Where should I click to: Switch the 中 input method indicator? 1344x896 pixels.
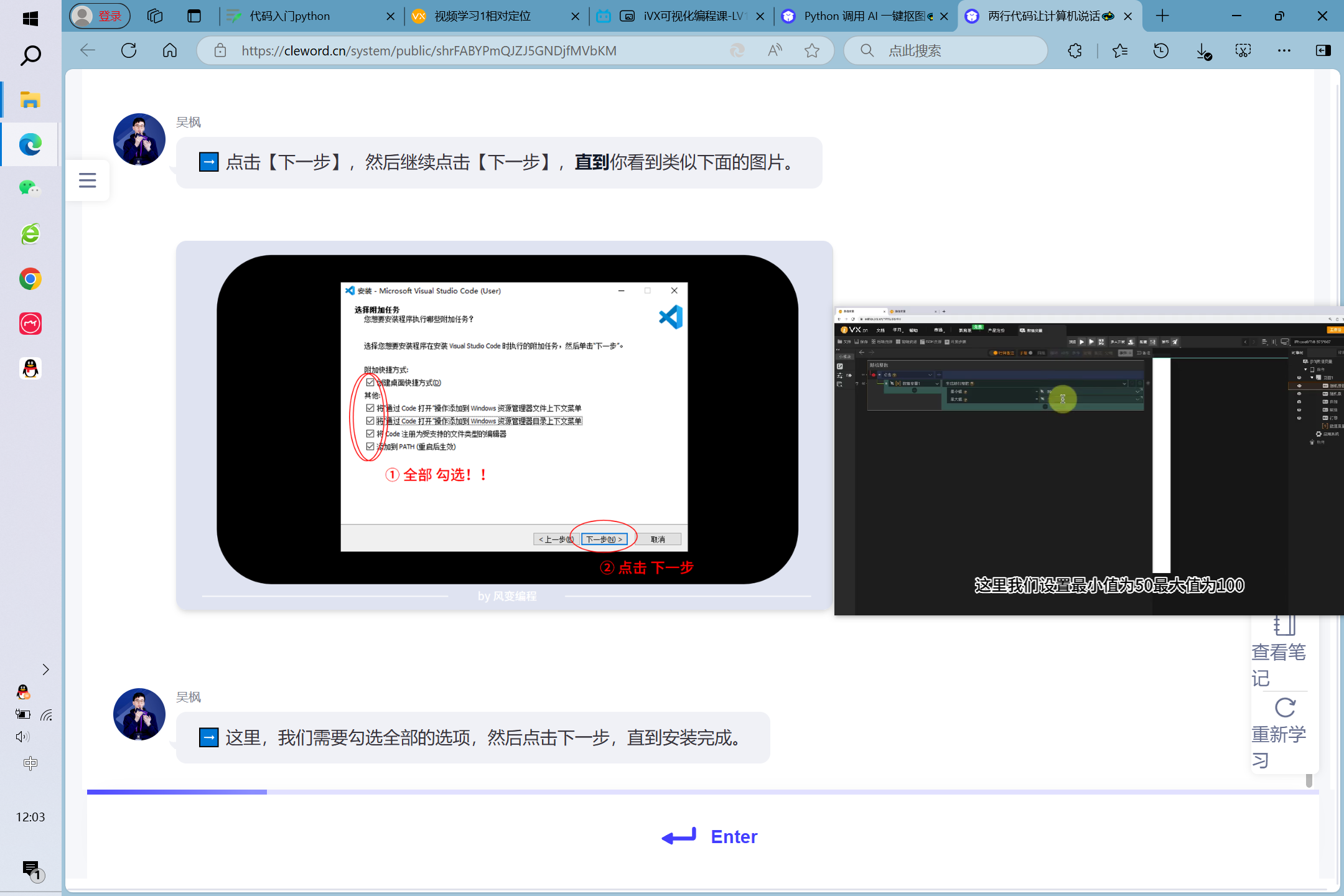tap(30, 763)
